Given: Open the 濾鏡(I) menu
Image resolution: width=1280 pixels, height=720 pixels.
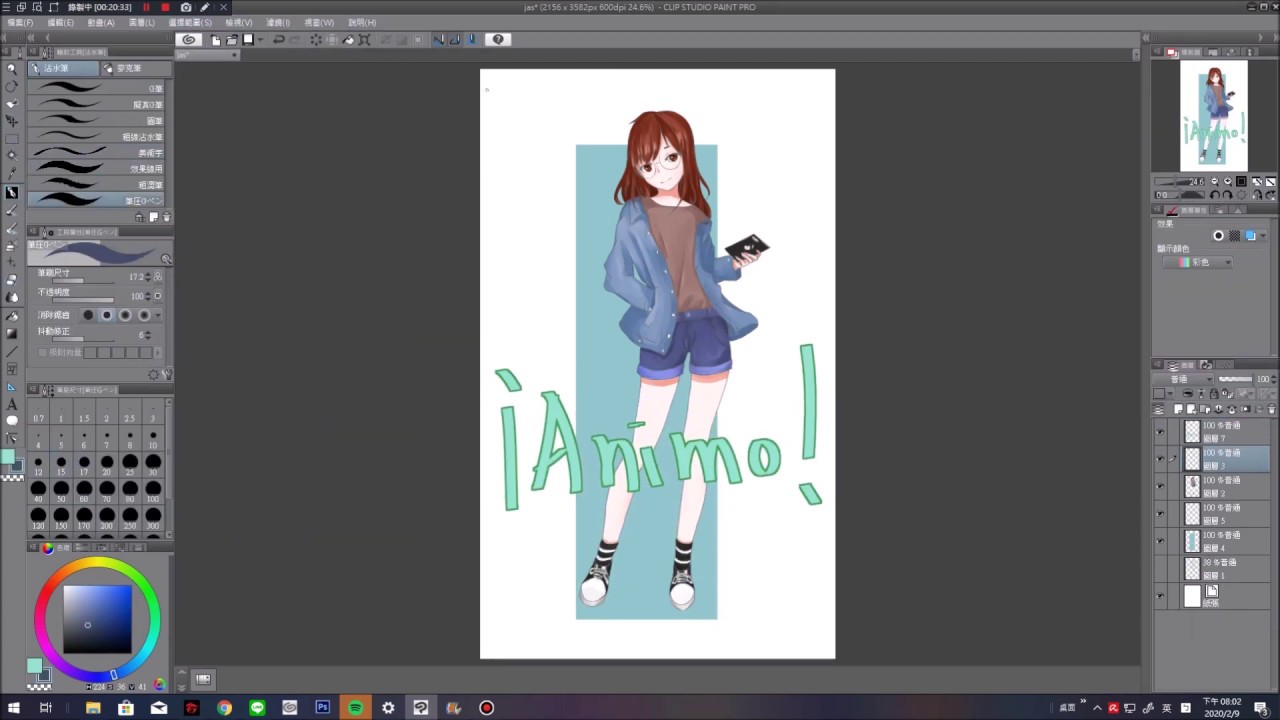Looking at the screenshot, I should pos(276,22).
